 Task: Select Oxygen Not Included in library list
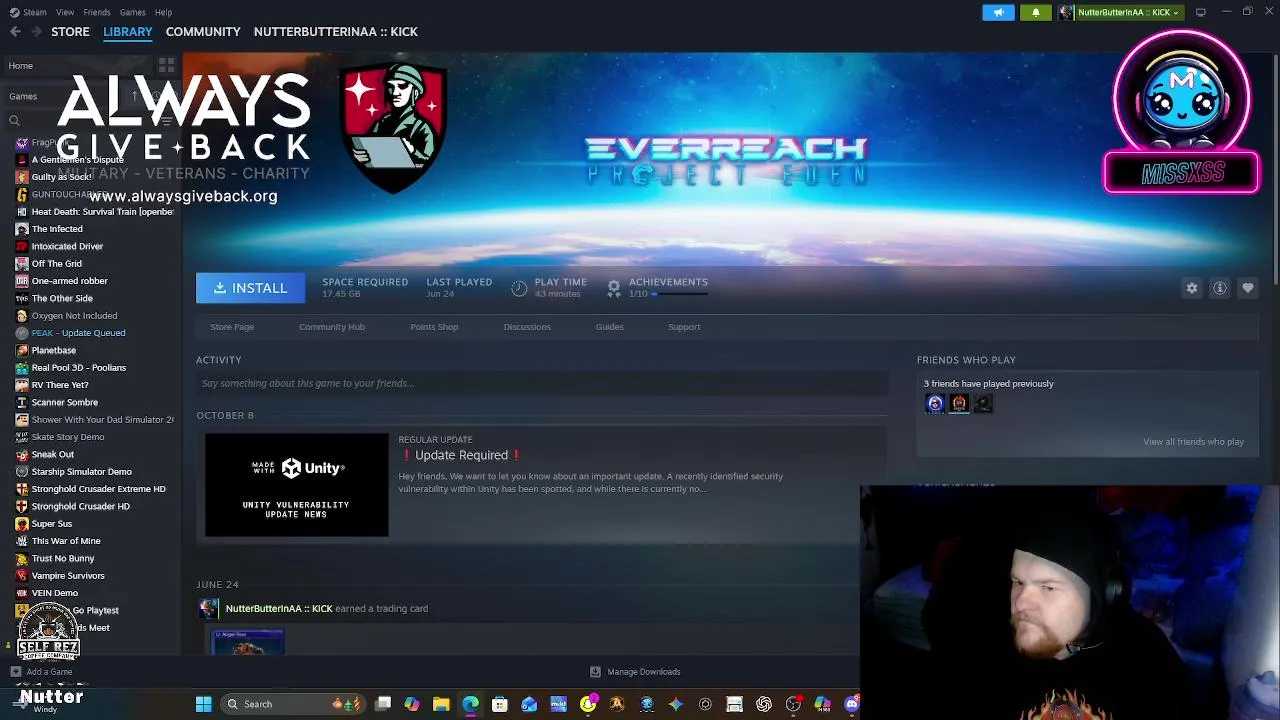(x=74, y=316)
